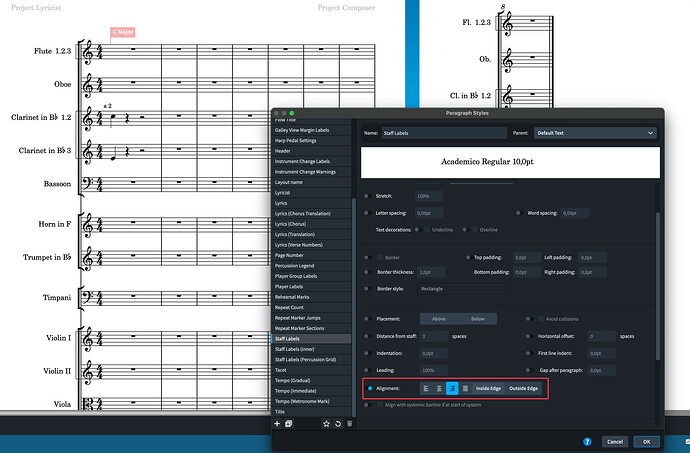Select Tempo (Metronome Mark) style
Screen dimensions: 690x453
click(311, 401)
